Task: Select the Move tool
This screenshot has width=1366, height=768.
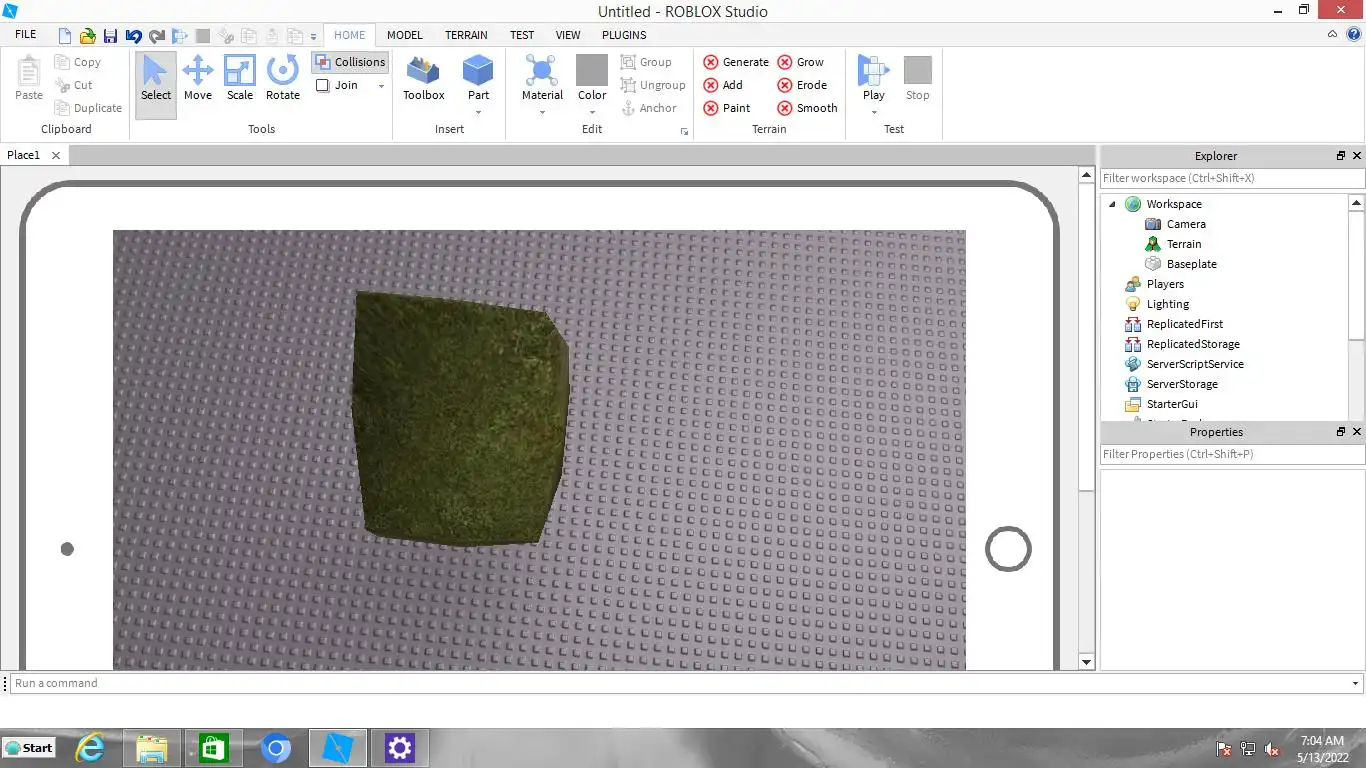Action: (x=198, y=78)
